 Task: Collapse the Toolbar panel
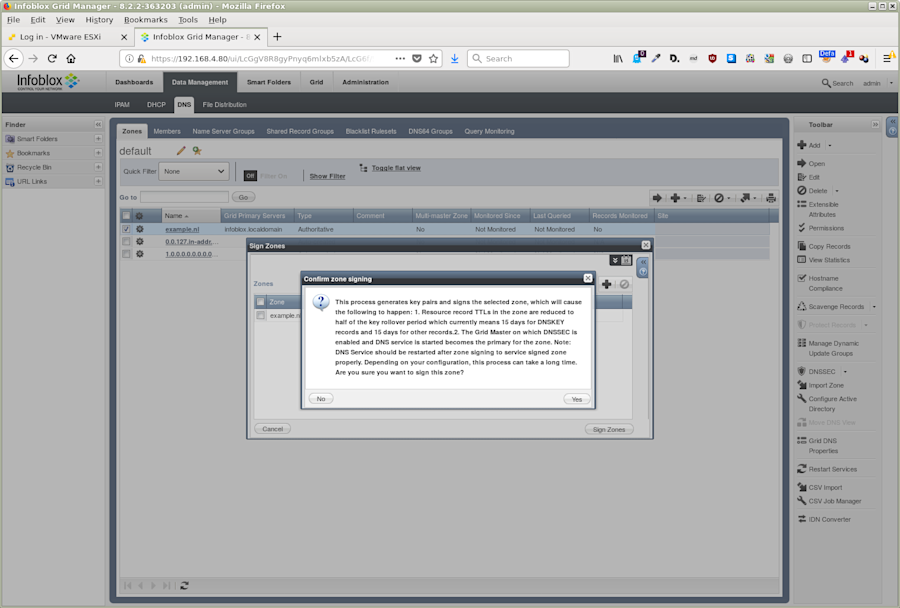pos(875,125)
